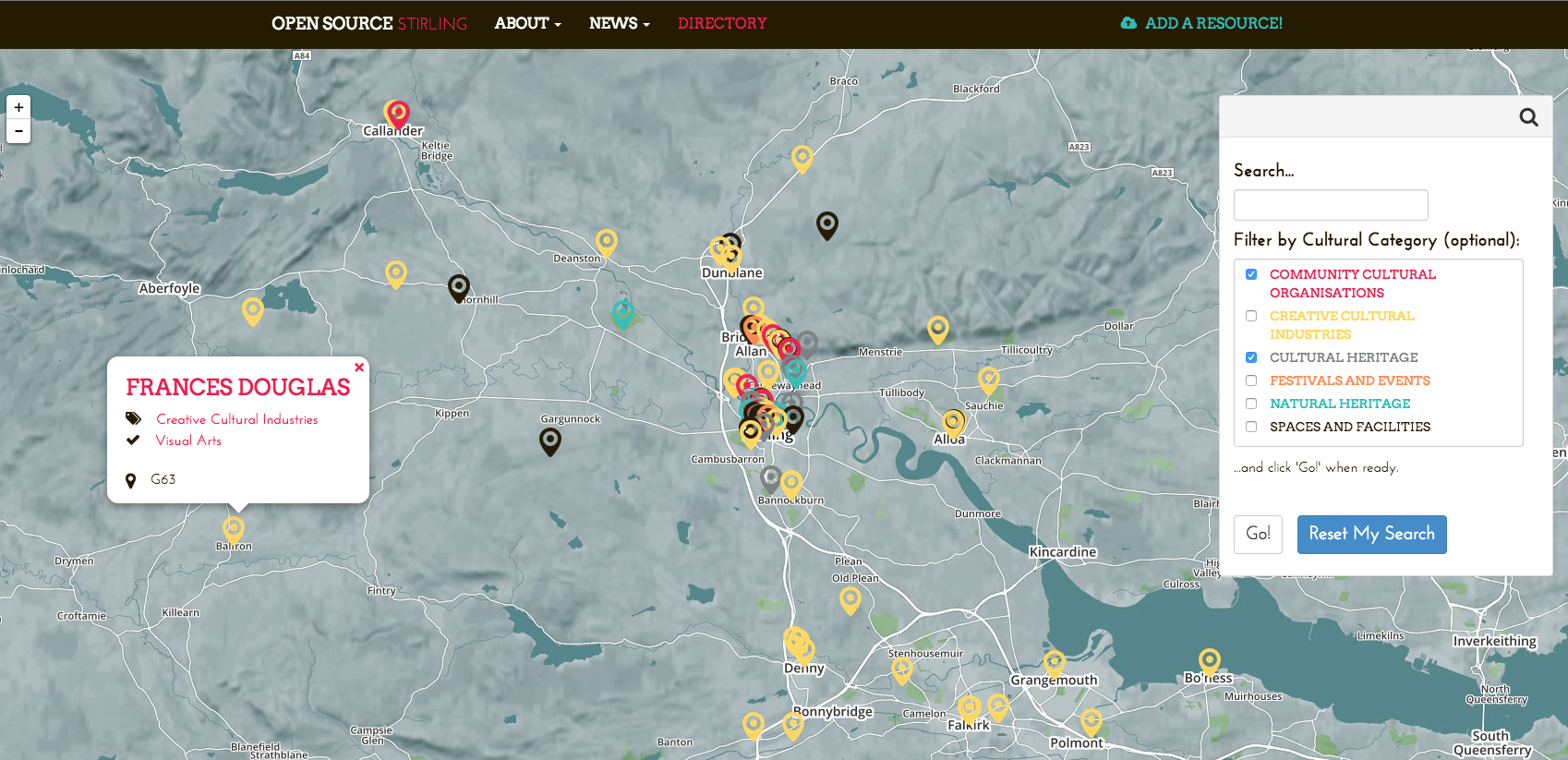Open the black marker near Thornhill
1568x760 pixels.
point(459,287)
